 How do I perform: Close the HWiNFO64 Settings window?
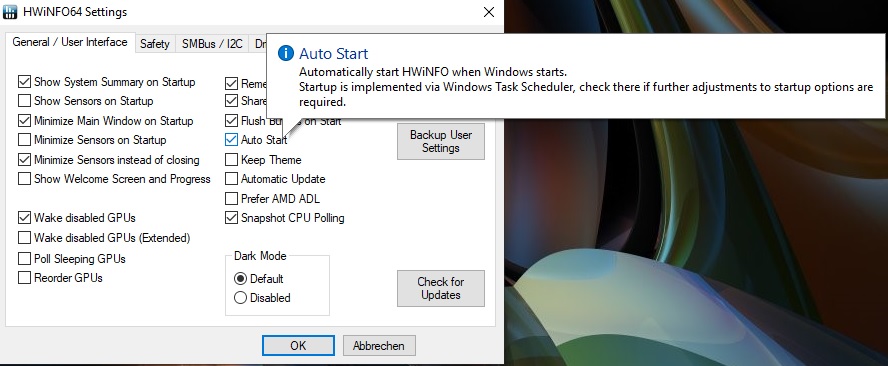point(489,12)
